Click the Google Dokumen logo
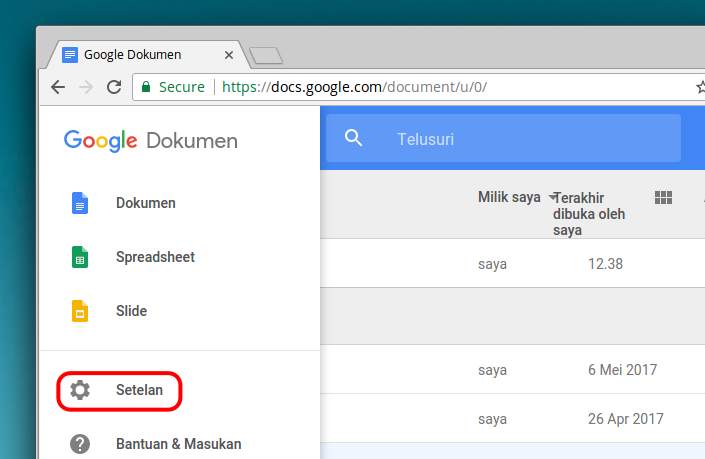This screenshot has height=459, width=705. [151, 141]
